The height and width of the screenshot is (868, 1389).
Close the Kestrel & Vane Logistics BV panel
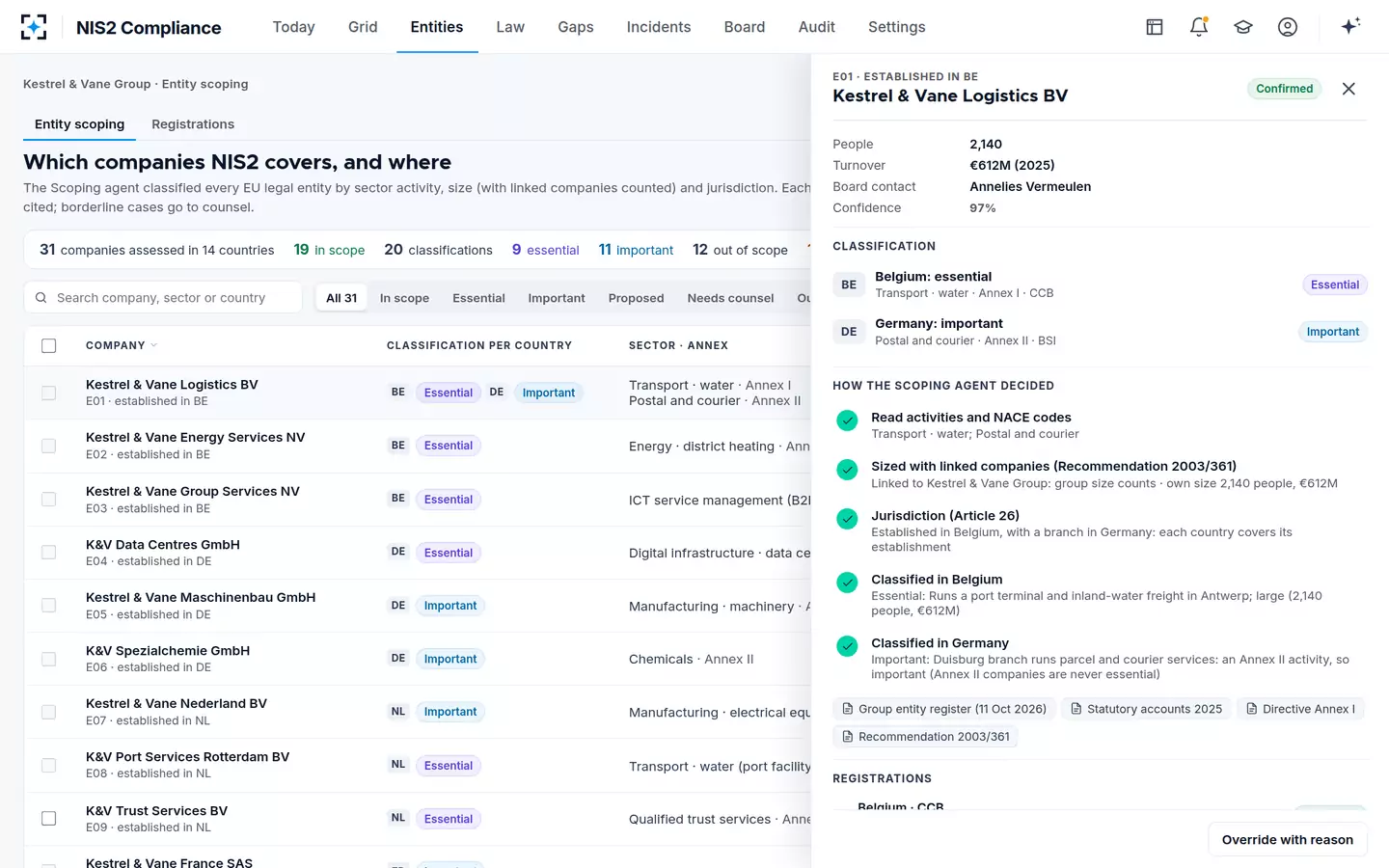click(x=1348, y=89)
